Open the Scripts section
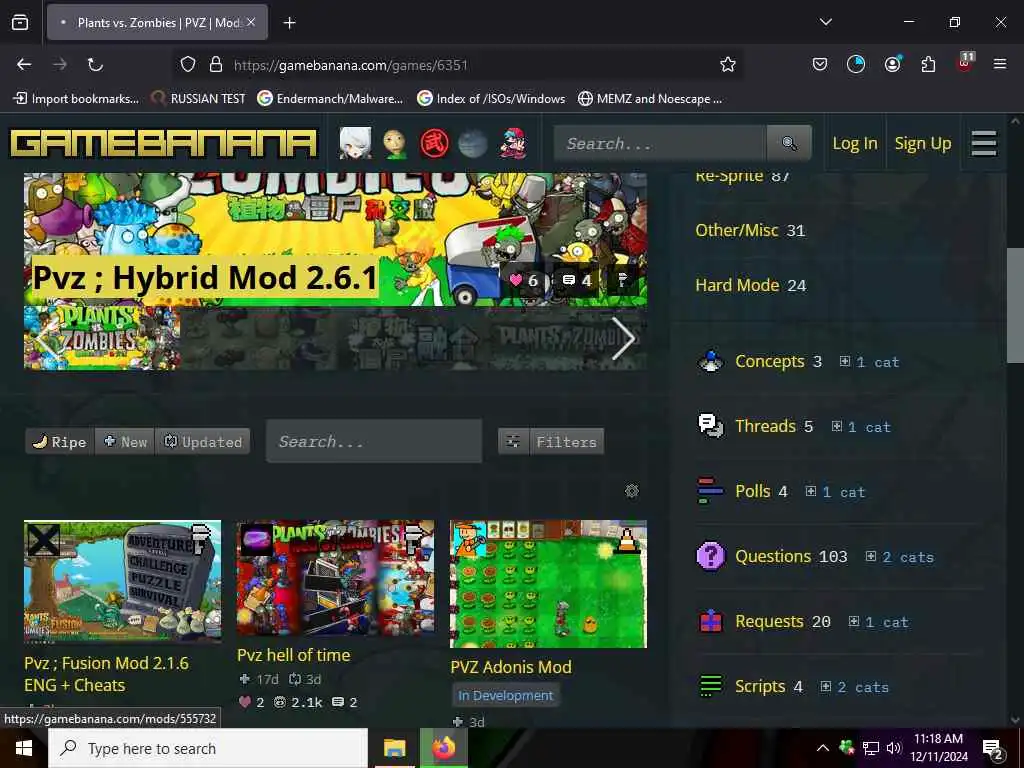Viewport: 1024px width, 768px height. (760, 686)
